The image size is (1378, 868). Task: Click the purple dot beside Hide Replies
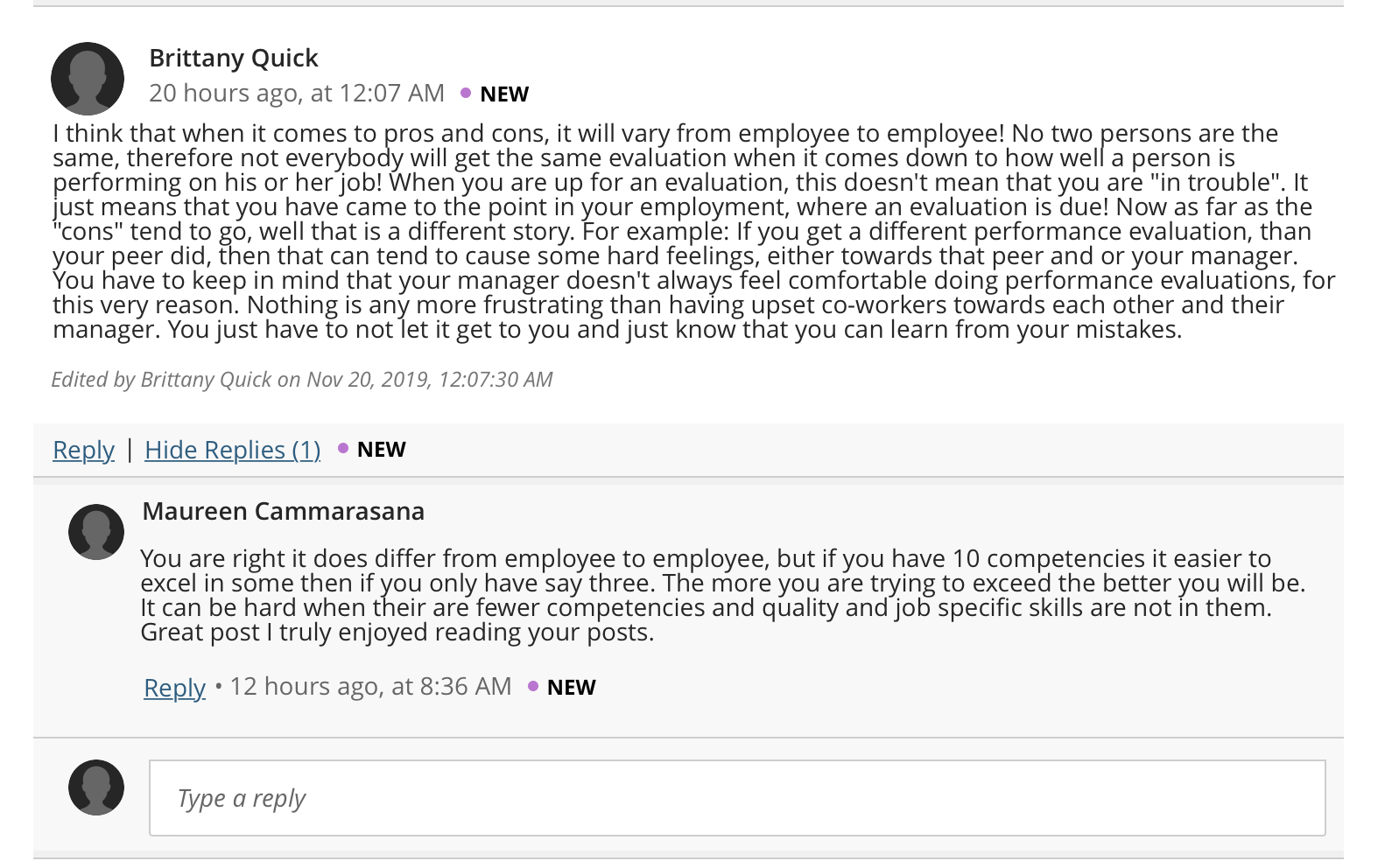(343, 449)
